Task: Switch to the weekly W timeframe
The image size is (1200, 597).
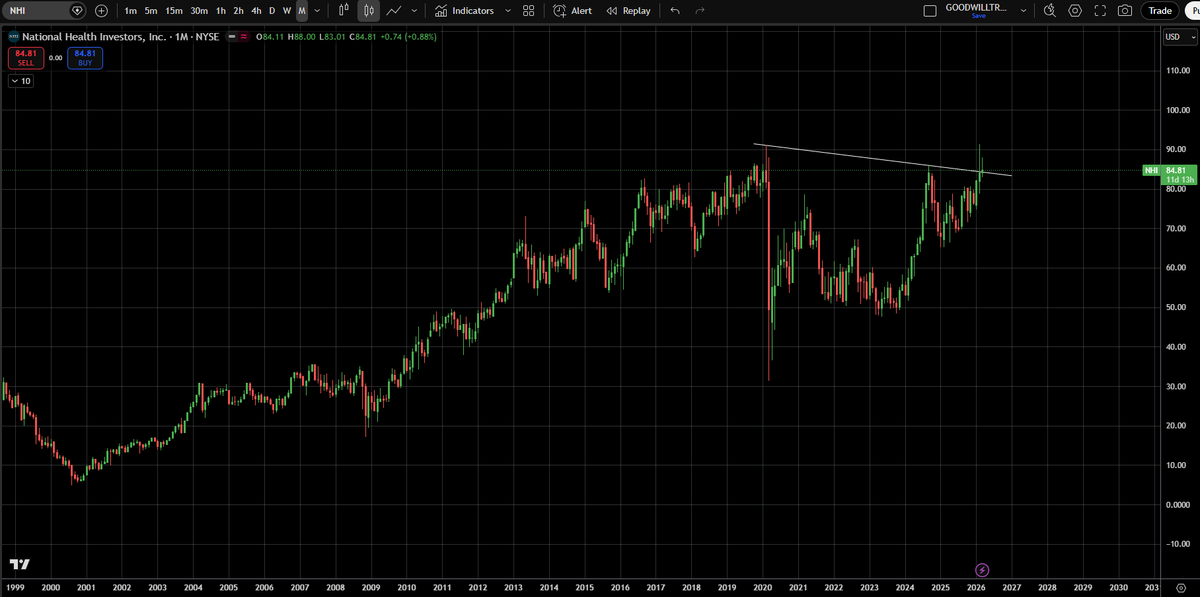Action: (x=287, y=10)
